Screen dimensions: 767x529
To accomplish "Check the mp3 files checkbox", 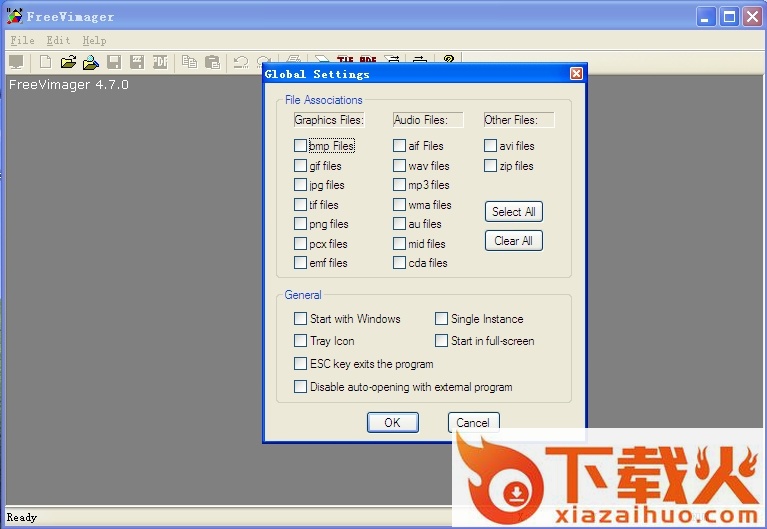I will 400,185.
